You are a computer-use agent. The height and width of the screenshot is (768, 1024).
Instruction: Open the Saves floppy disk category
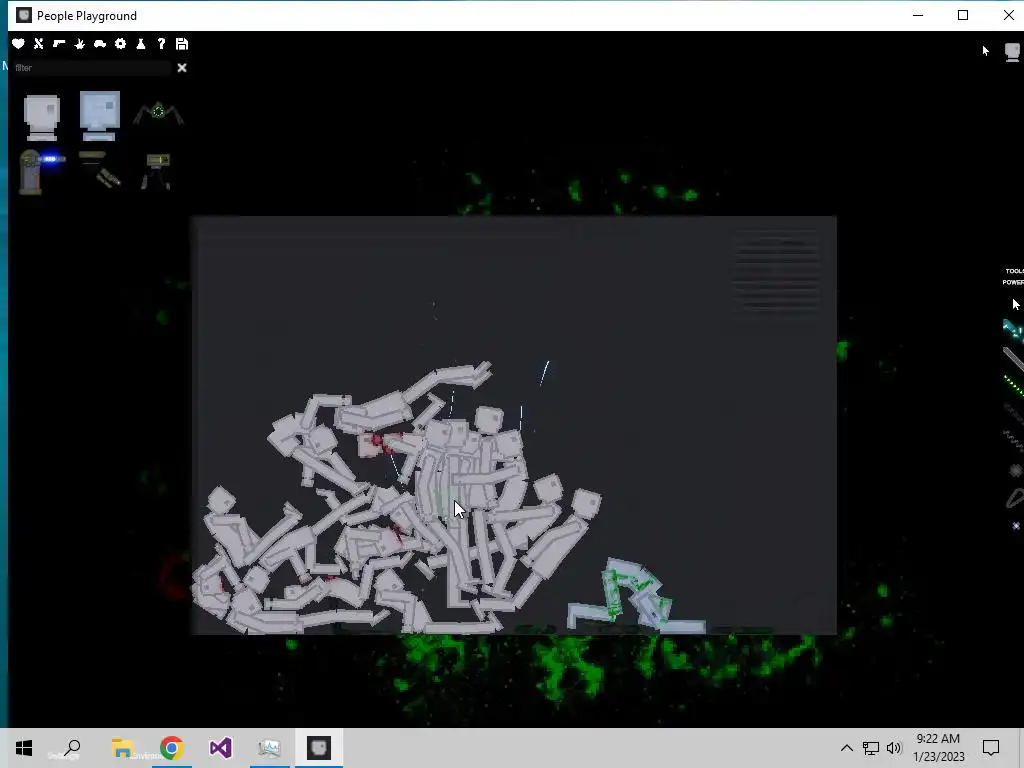coord(182,44)
